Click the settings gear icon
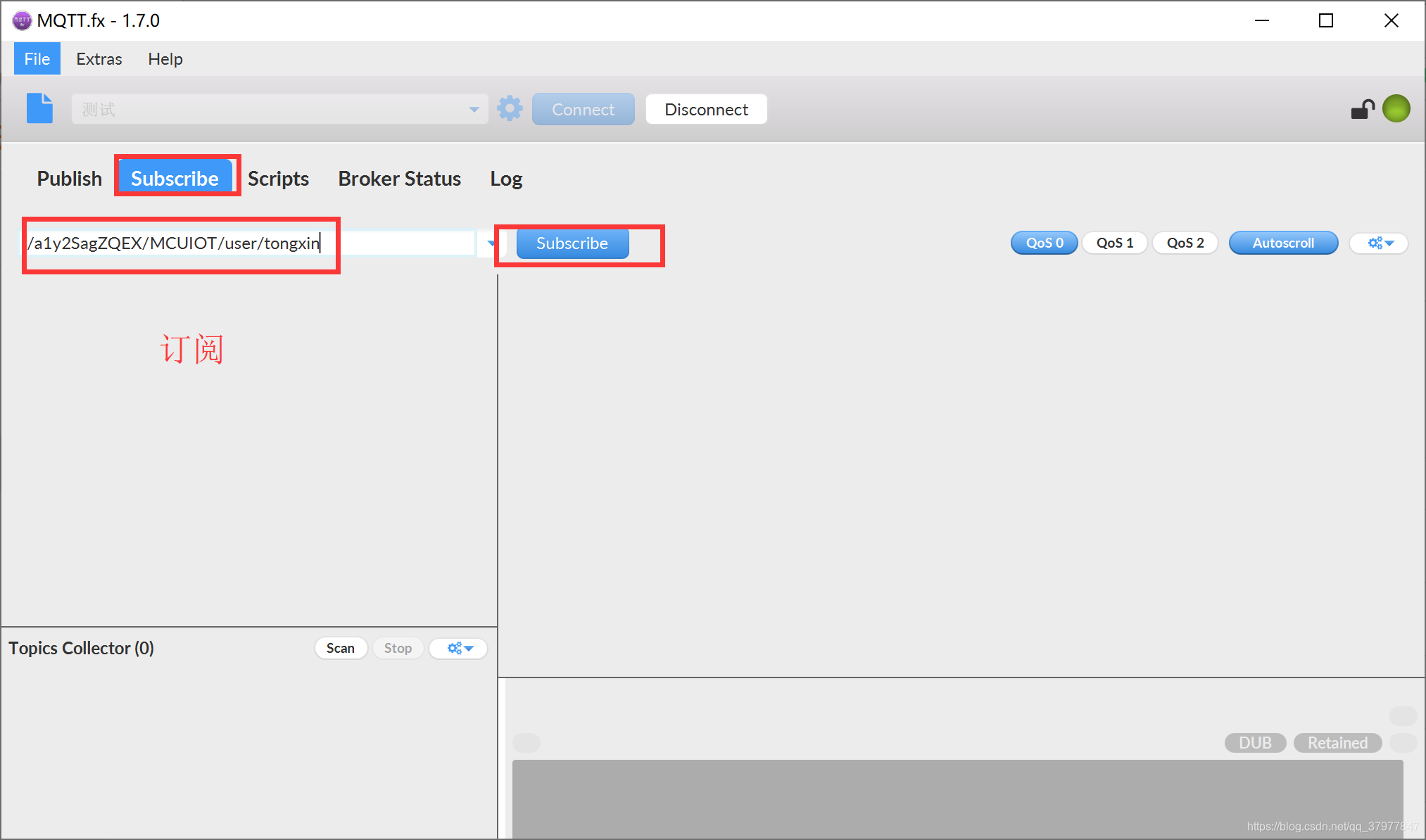The image size is (1426, 840). click(x=511, y=108)
